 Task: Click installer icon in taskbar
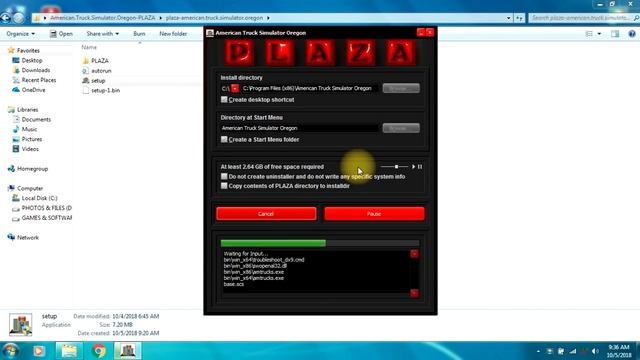click(x=128, y=351)
